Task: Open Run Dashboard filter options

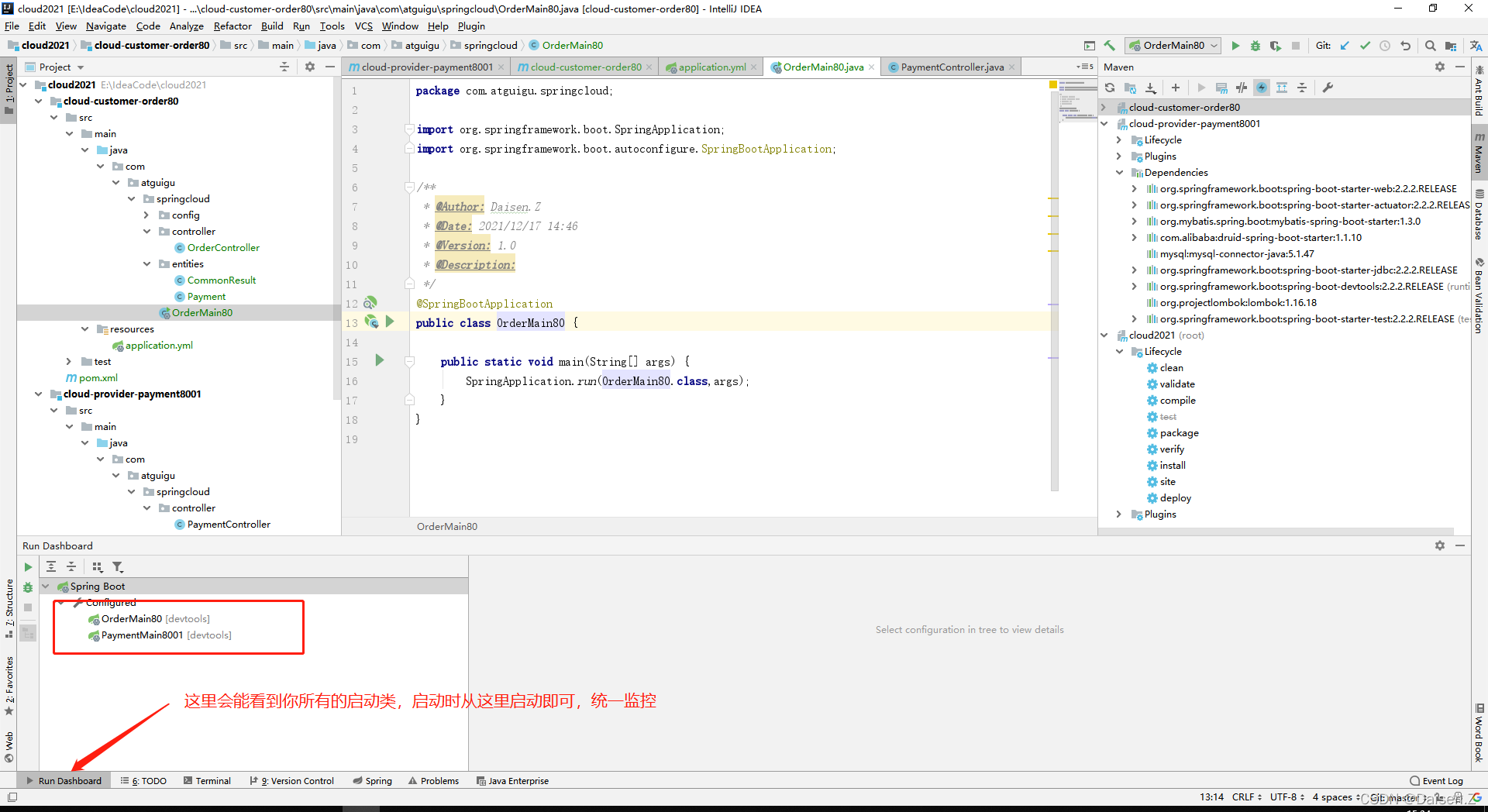Action: [x=118, y=566]
